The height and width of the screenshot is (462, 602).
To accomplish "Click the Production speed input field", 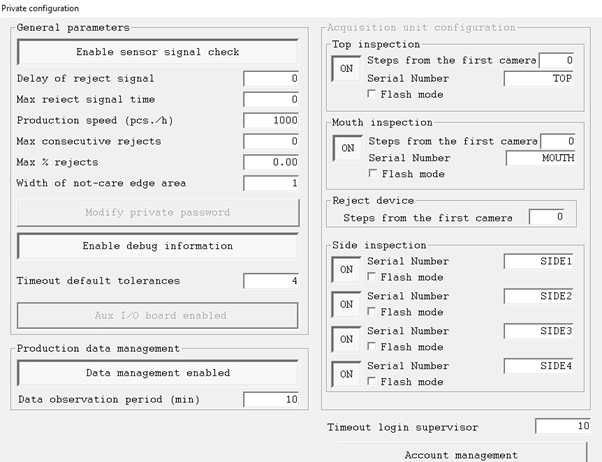I will (x=272, y=120).
